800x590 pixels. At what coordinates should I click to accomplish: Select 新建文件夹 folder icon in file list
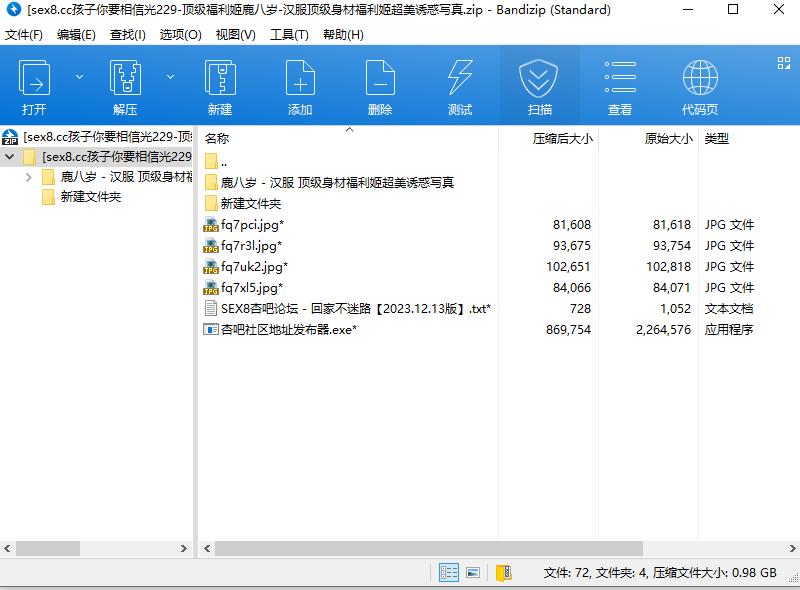(x=211, y=203)
